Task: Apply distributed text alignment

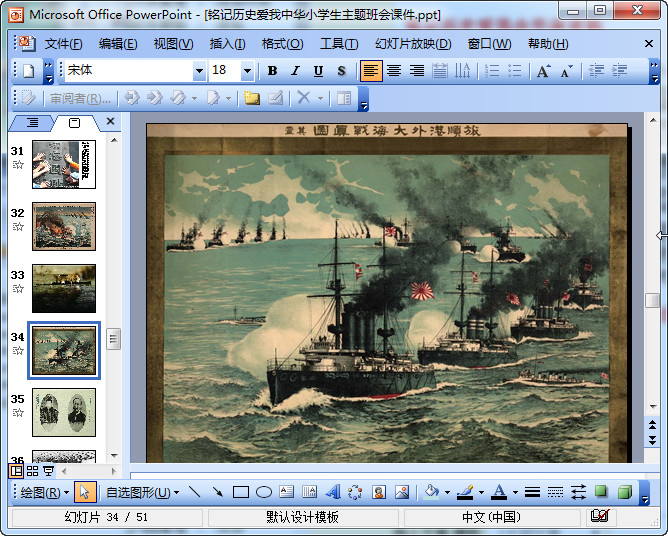Action: 440,71
